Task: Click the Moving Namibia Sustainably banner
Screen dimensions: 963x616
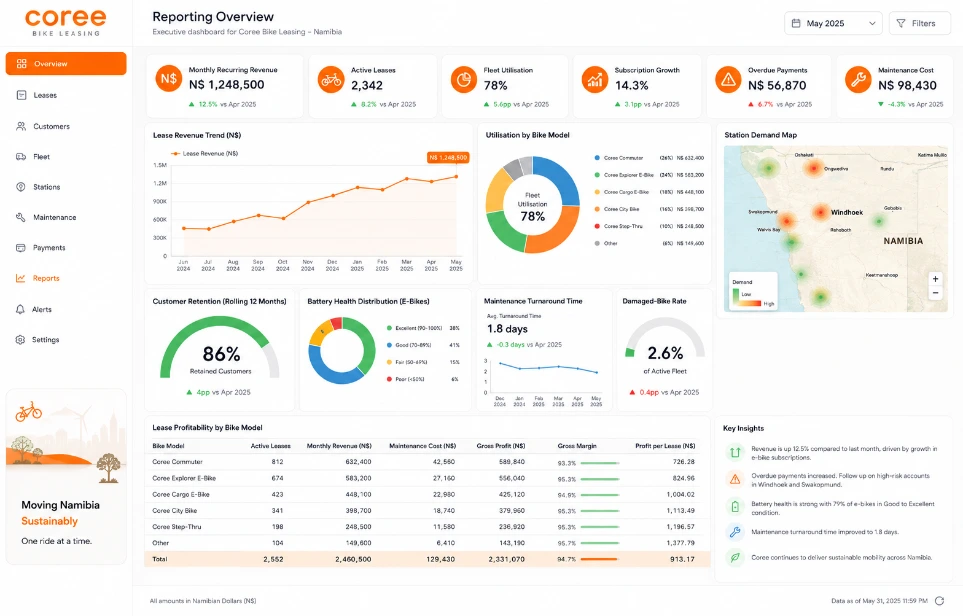Action: pyautogui.click(x=66, y=477)
